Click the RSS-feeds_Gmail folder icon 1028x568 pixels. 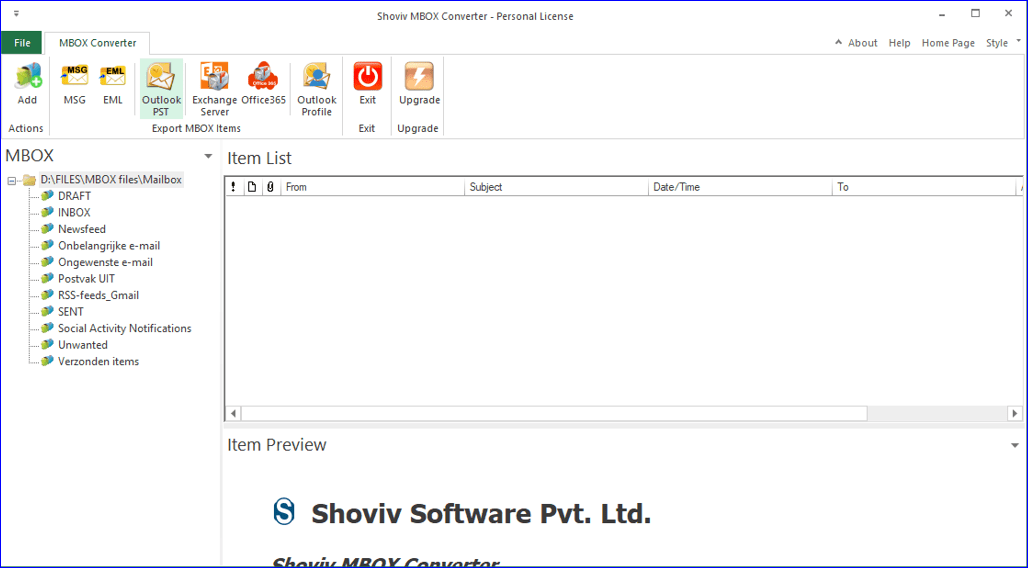(x=47, y=294)
